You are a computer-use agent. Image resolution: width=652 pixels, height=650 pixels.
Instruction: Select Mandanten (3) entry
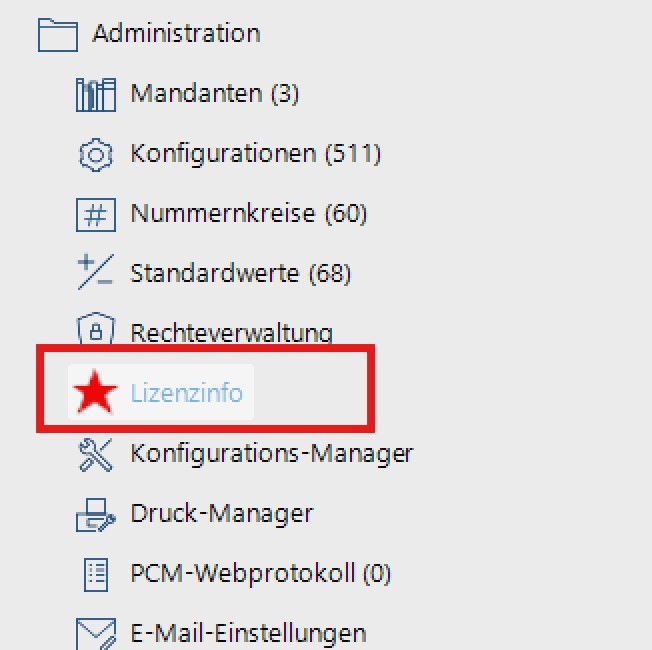214,95
